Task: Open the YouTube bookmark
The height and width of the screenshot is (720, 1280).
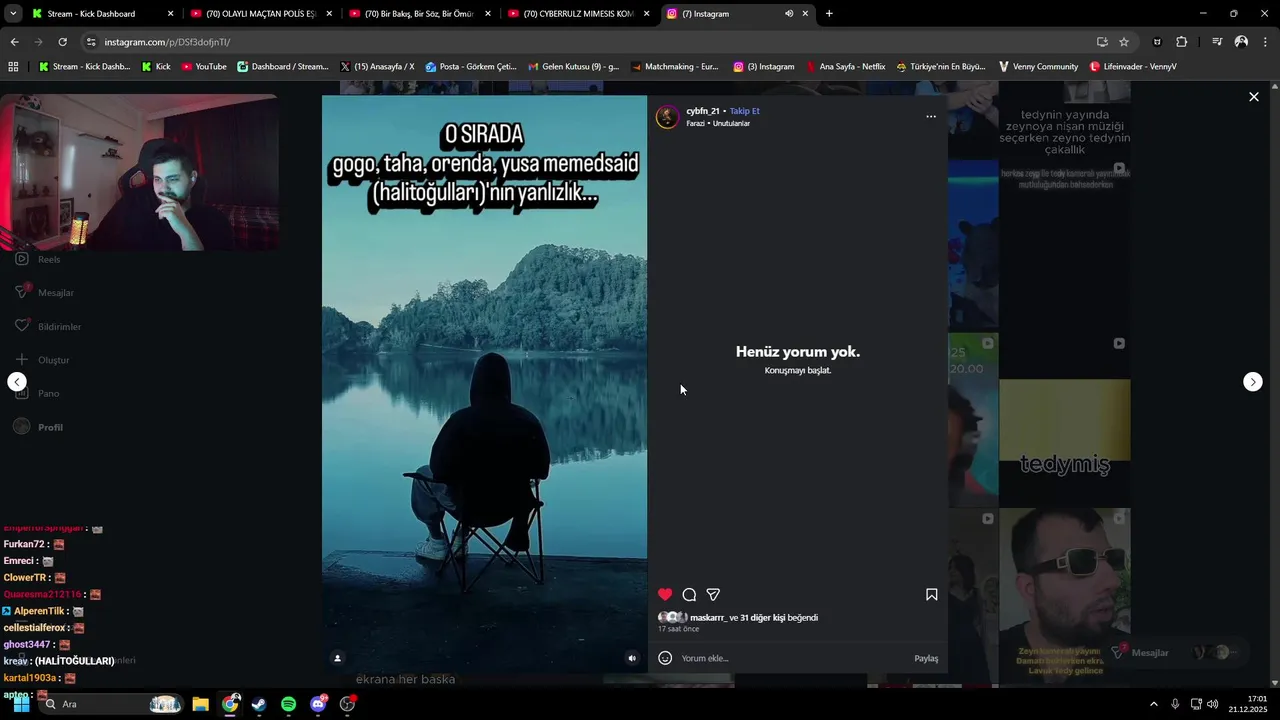Action: (204, 67)
